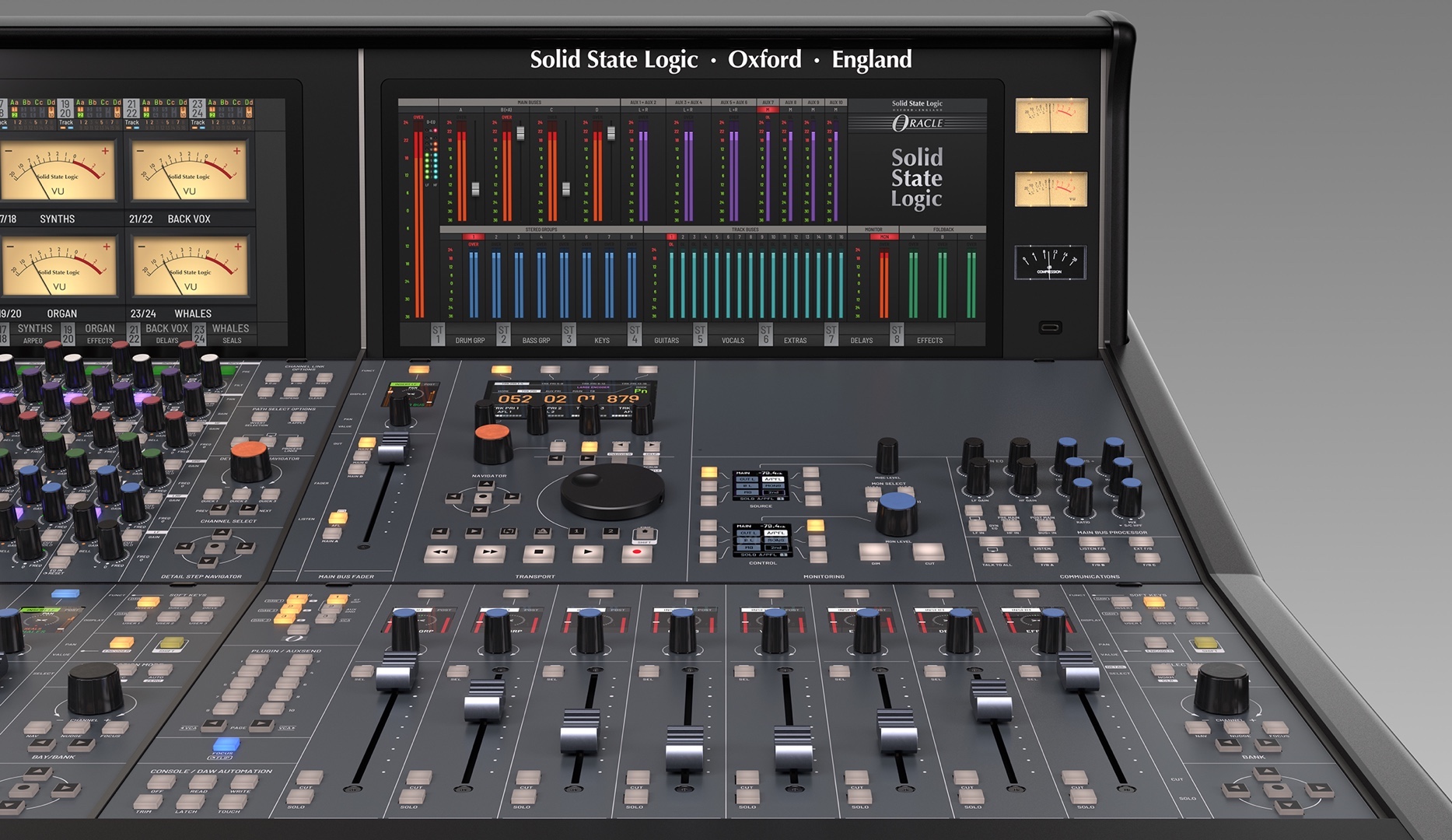This screenshot has width=1452, height=840.
Task: Click the TRACK BUSES header on the meter screen
Action: pos(745,230)
